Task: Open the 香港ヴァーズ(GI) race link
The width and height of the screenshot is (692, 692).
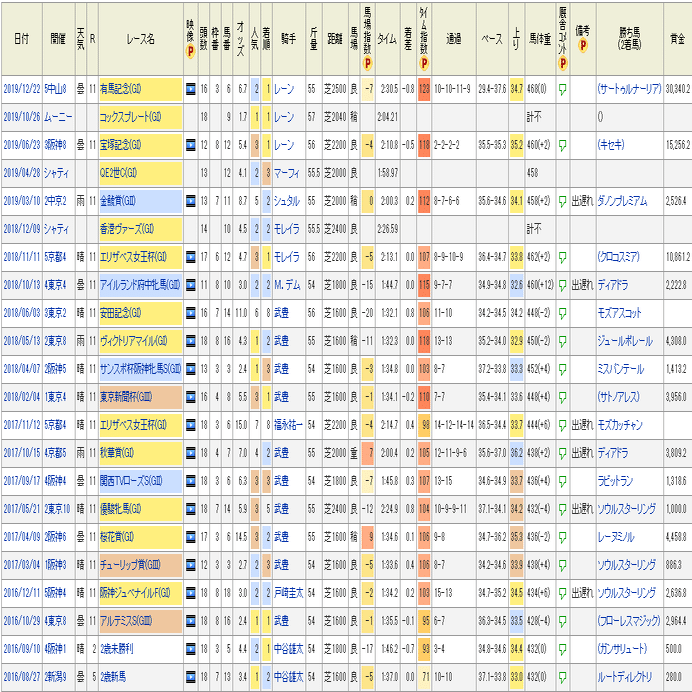Action: 127,229
